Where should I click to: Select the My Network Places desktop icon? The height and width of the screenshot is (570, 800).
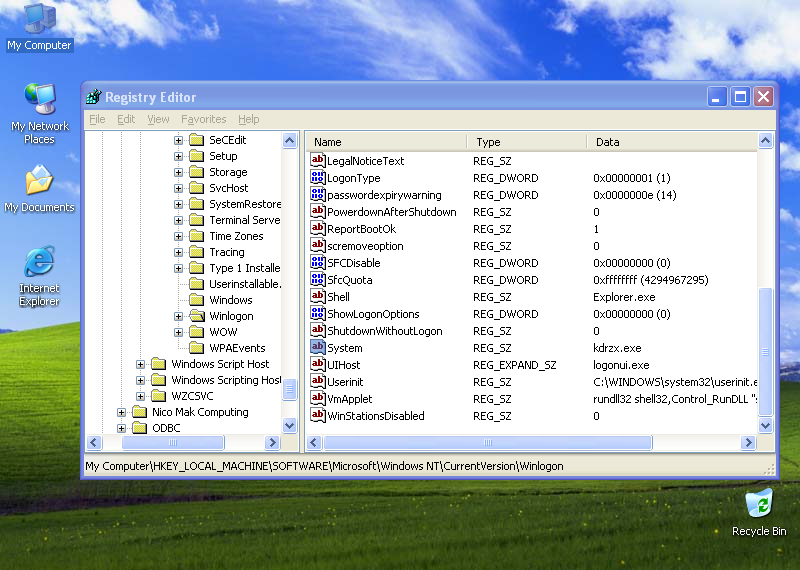39,113
